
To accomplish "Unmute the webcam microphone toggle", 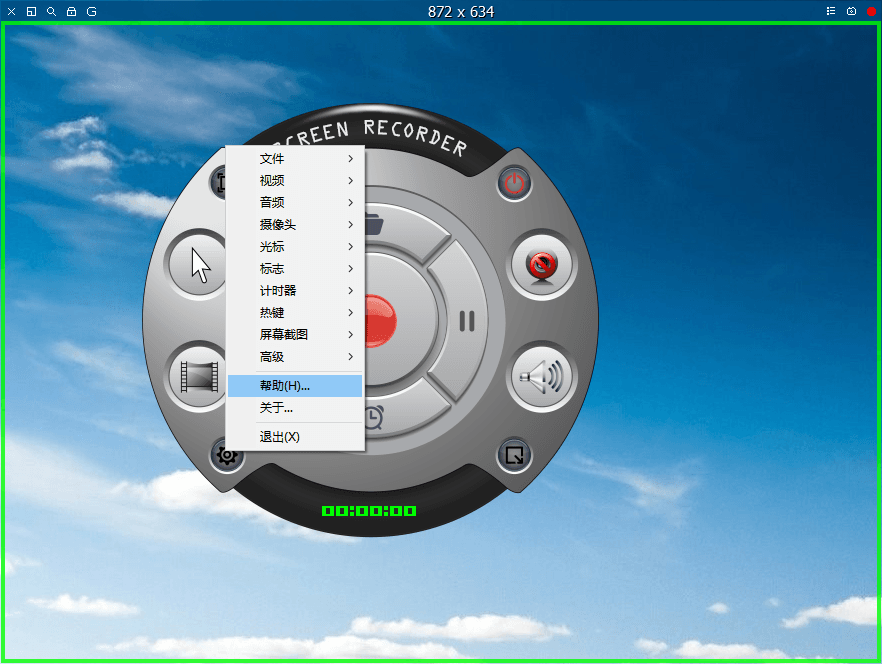I will point(542,265).
